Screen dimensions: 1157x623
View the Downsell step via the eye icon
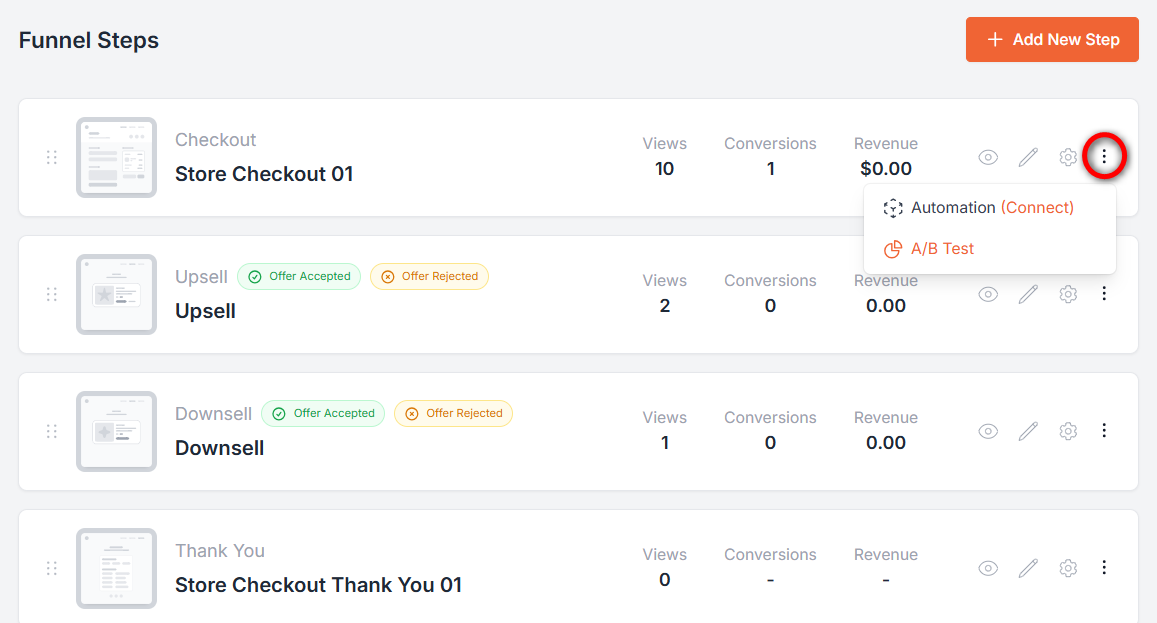988,431
